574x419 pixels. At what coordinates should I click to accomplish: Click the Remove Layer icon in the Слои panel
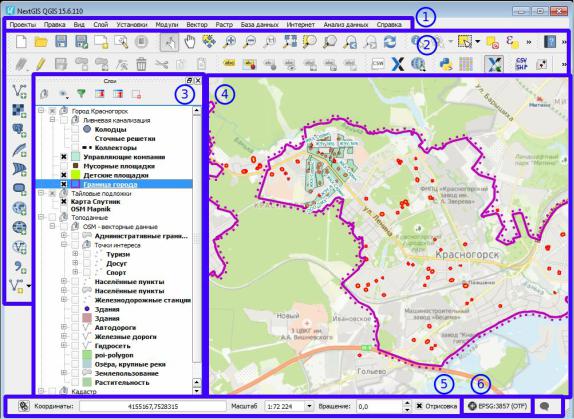[136, 94]
